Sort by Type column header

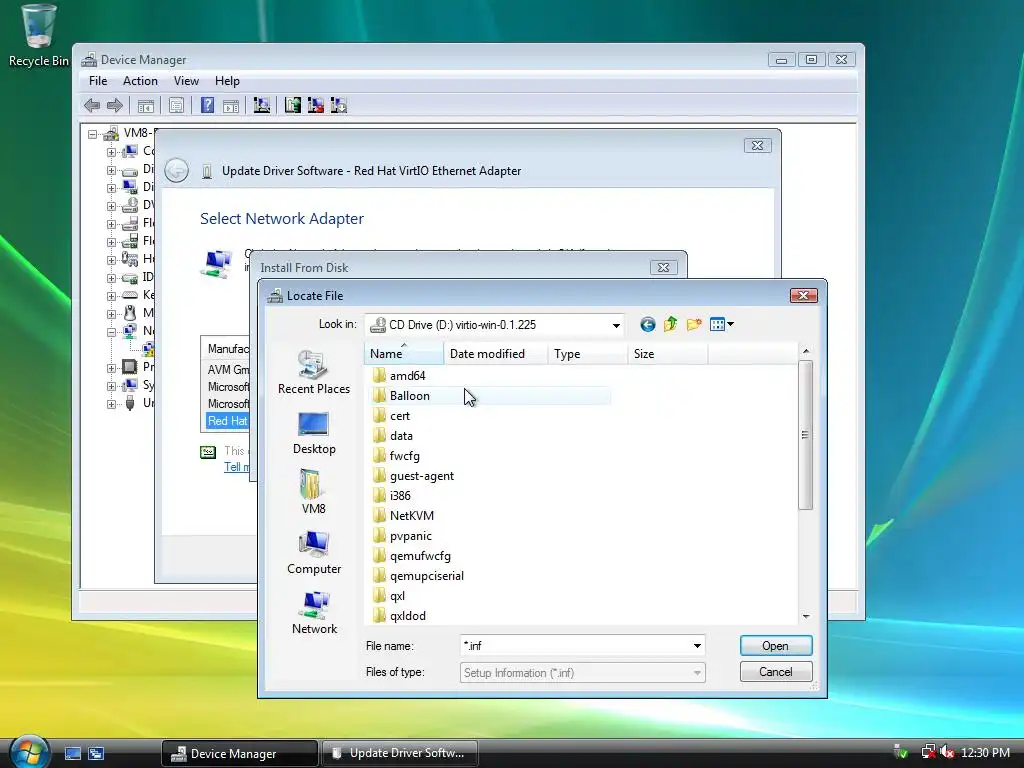588,353
